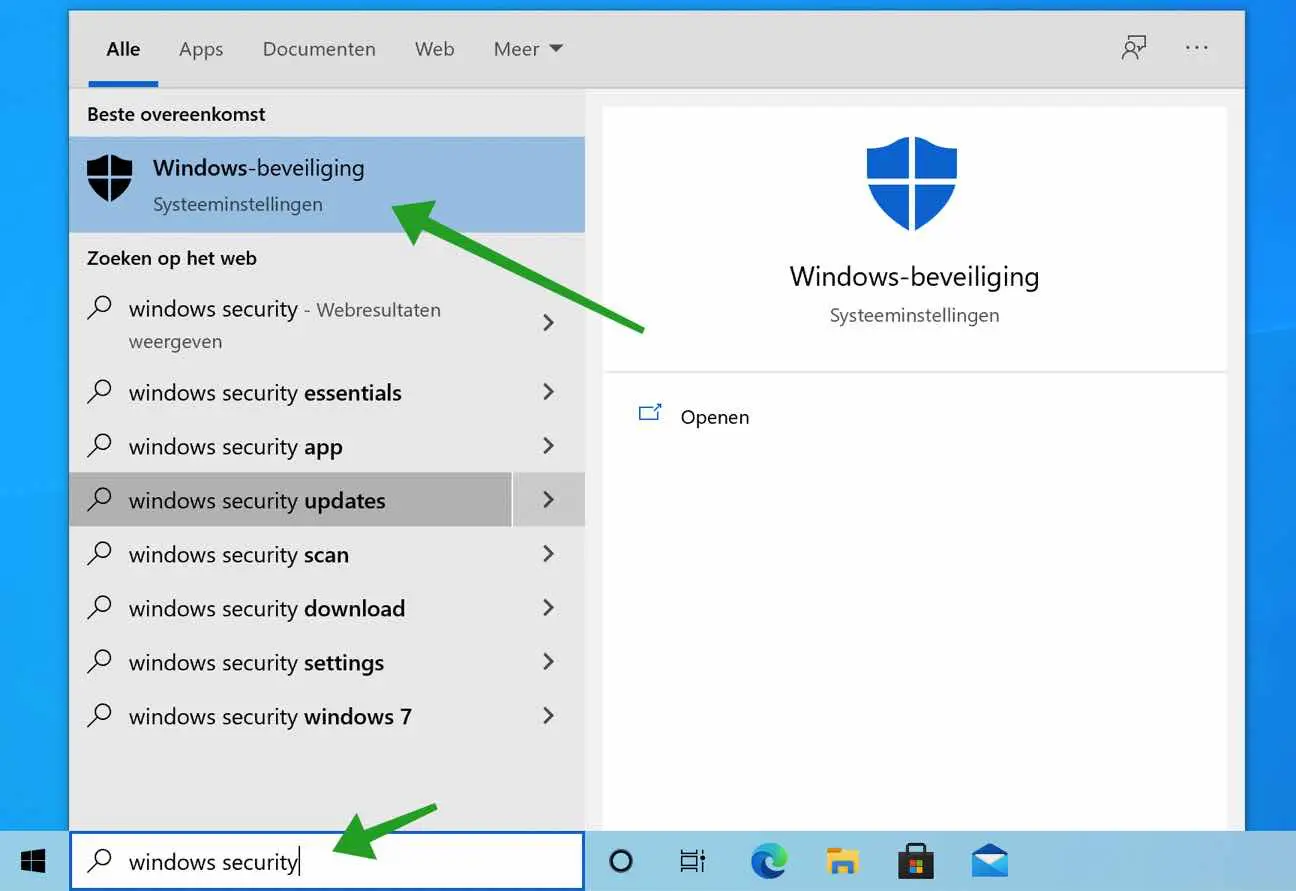Viewport: 1296px width, 891px height.
Task: Launch Microsoft Edge from the taskbar
Action: tap(769, 861)
